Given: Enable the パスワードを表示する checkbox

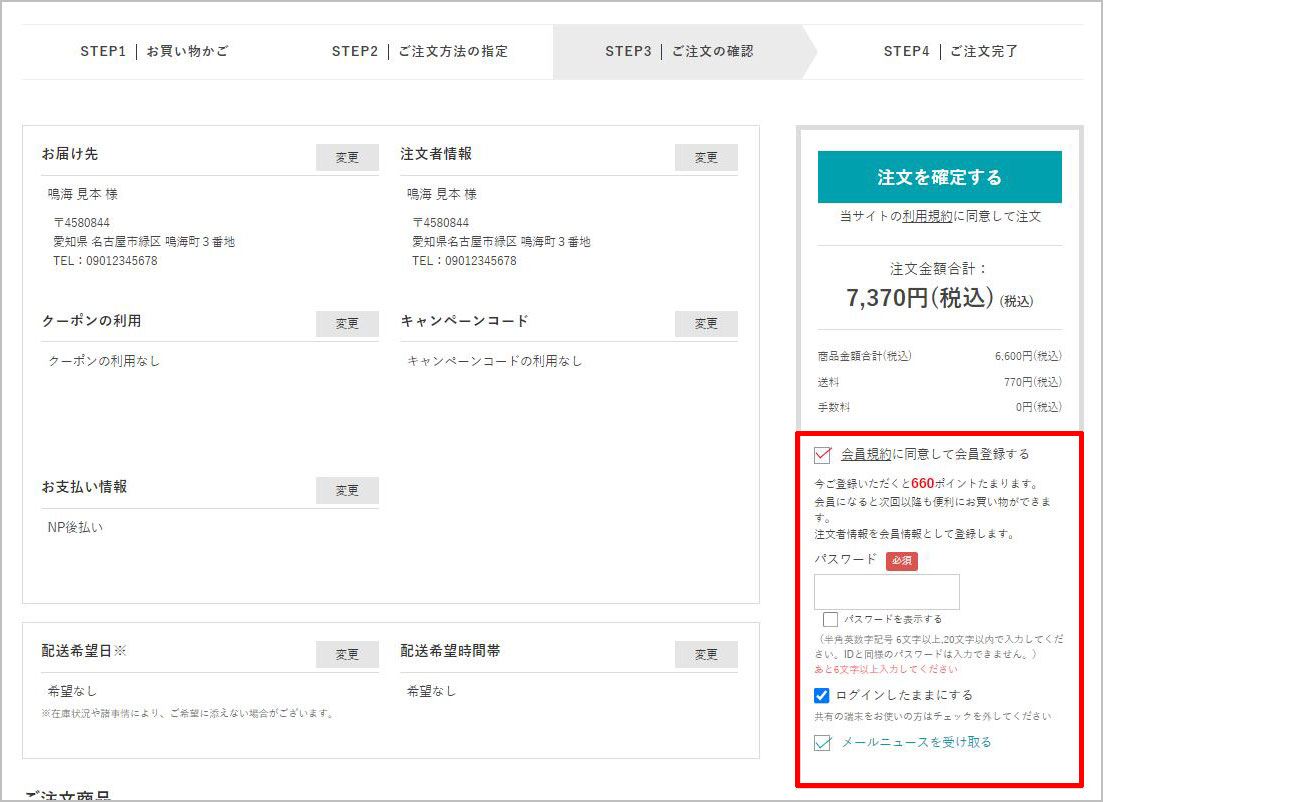Looking at the screenshot, I should (x=830, y=620).
